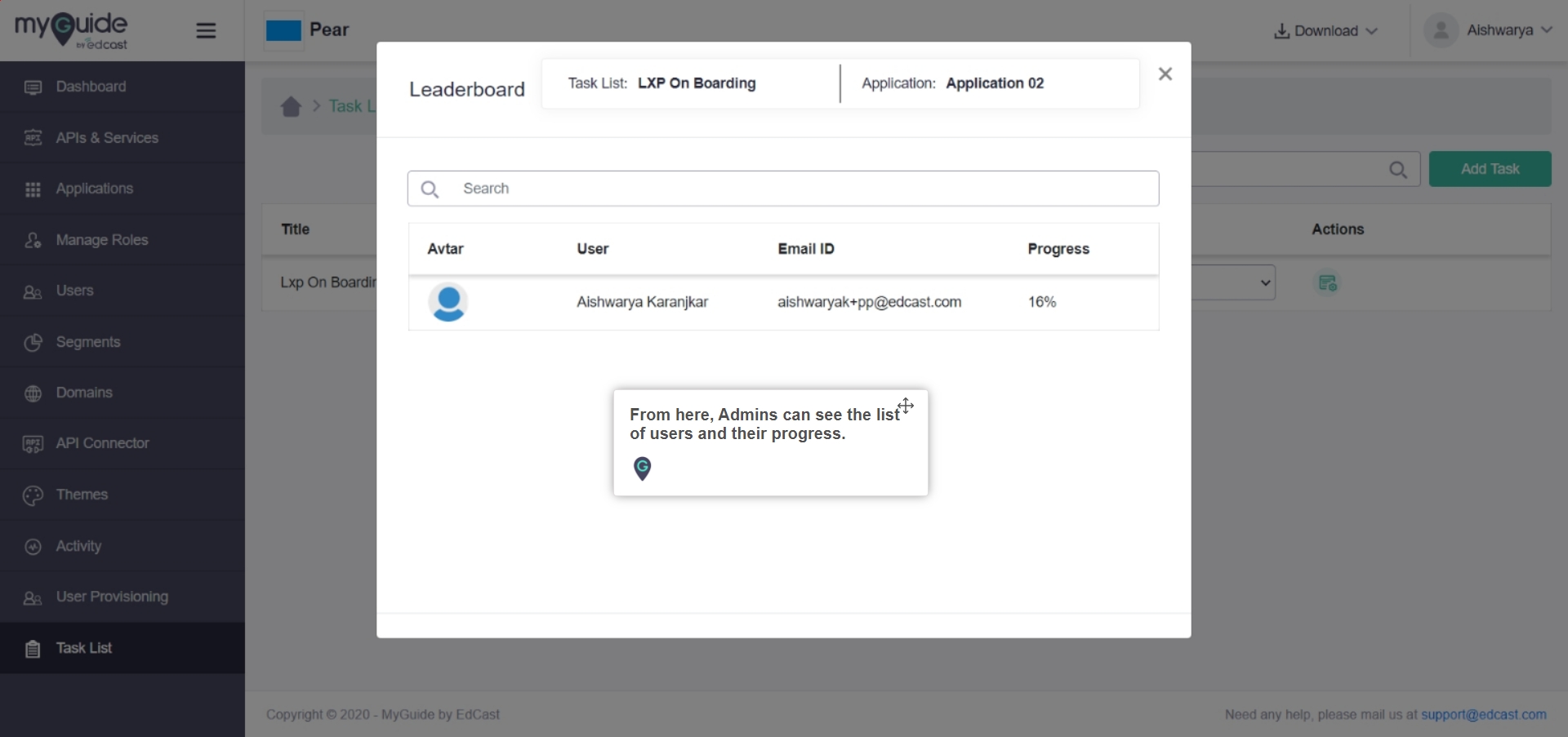Click the Application 02 label

995,83
